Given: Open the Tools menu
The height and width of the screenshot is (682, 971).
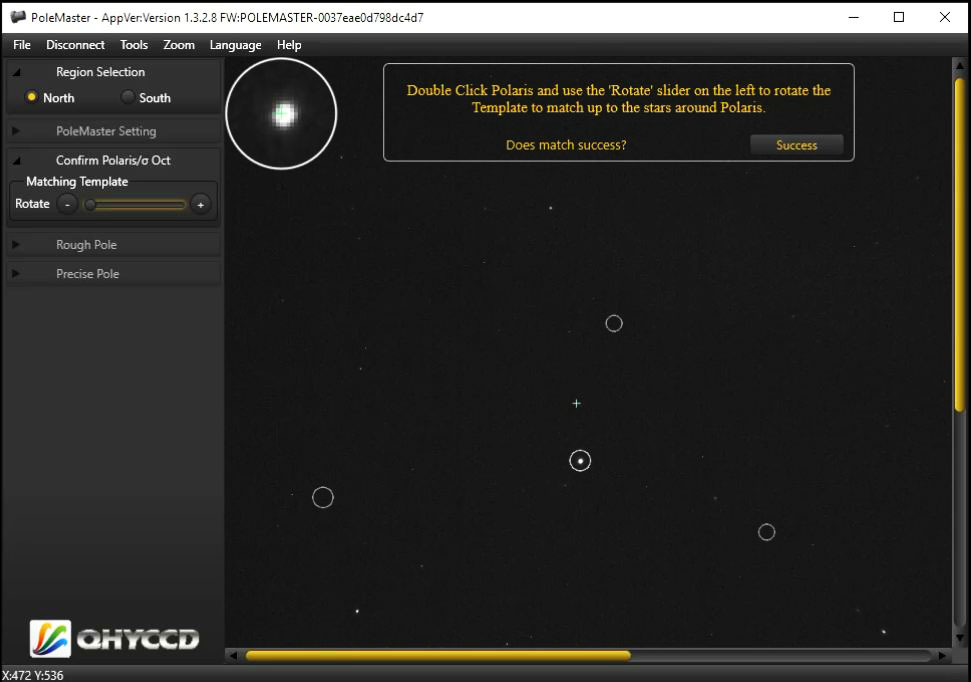Looking at the screenshot, I should pos(134,45).
